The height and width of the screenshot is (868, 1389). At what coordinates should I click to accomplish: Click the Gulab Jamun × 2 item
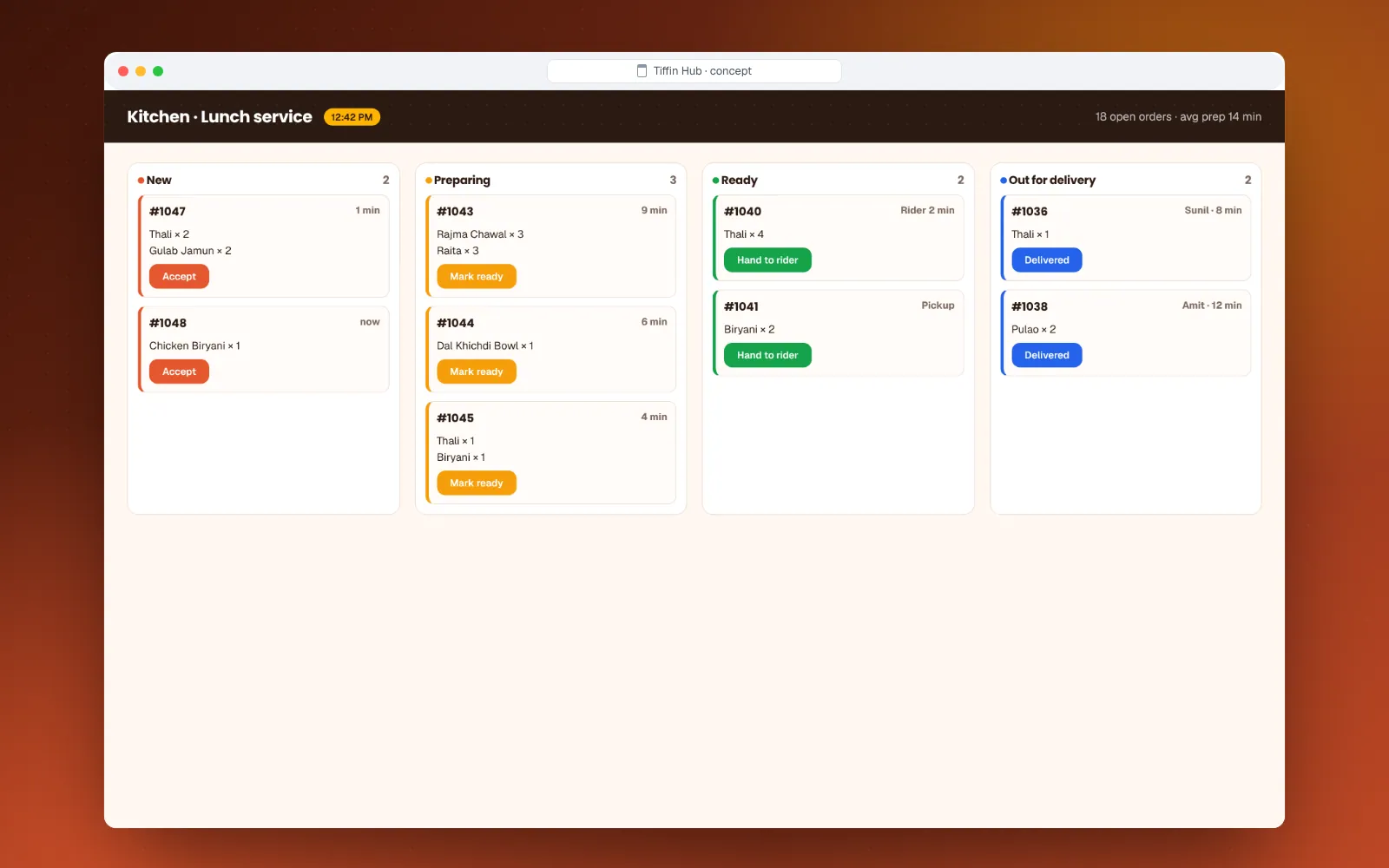pos(190,251)
